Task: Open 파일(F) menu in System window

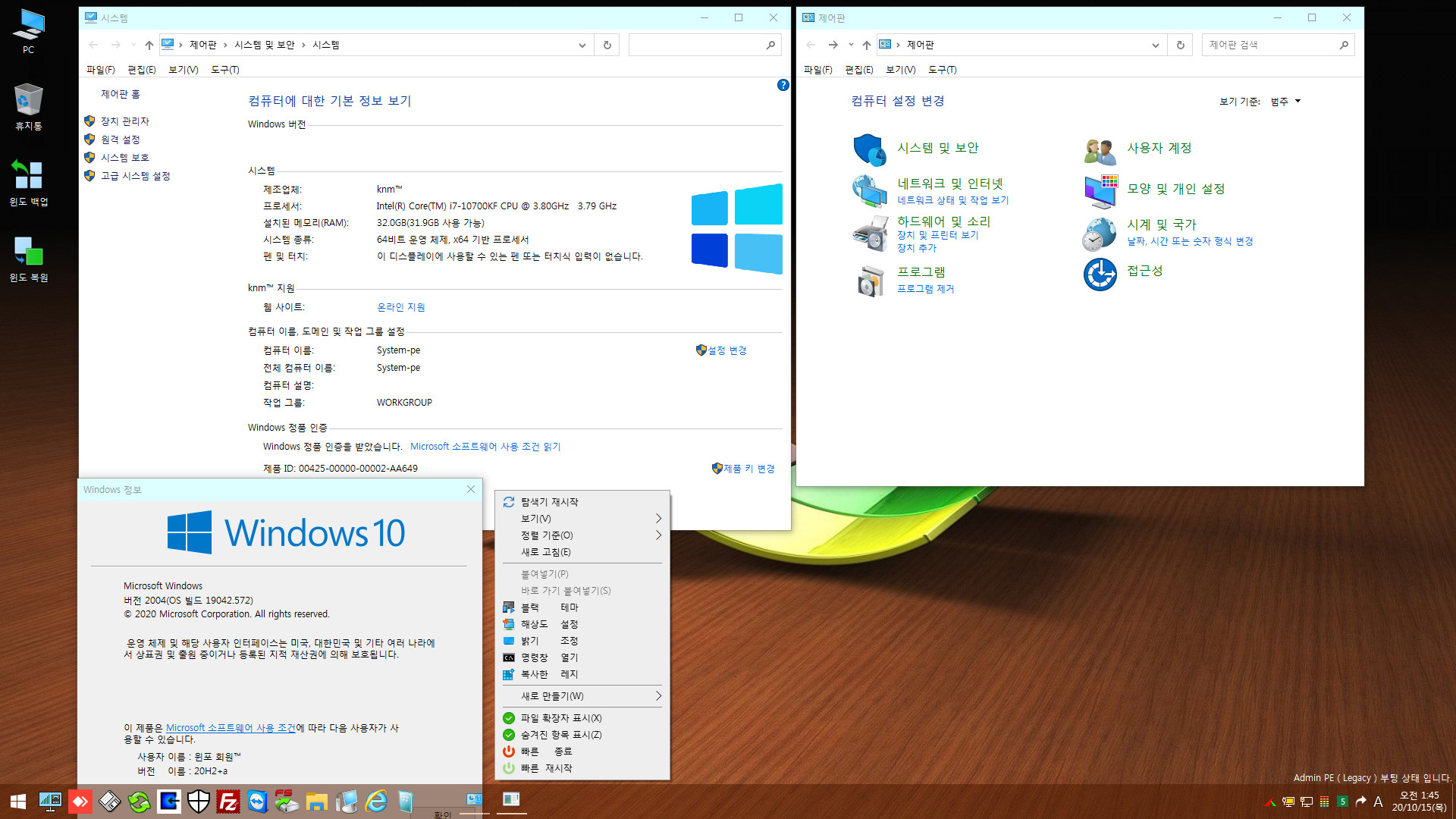Action: [x=100, y=70]
